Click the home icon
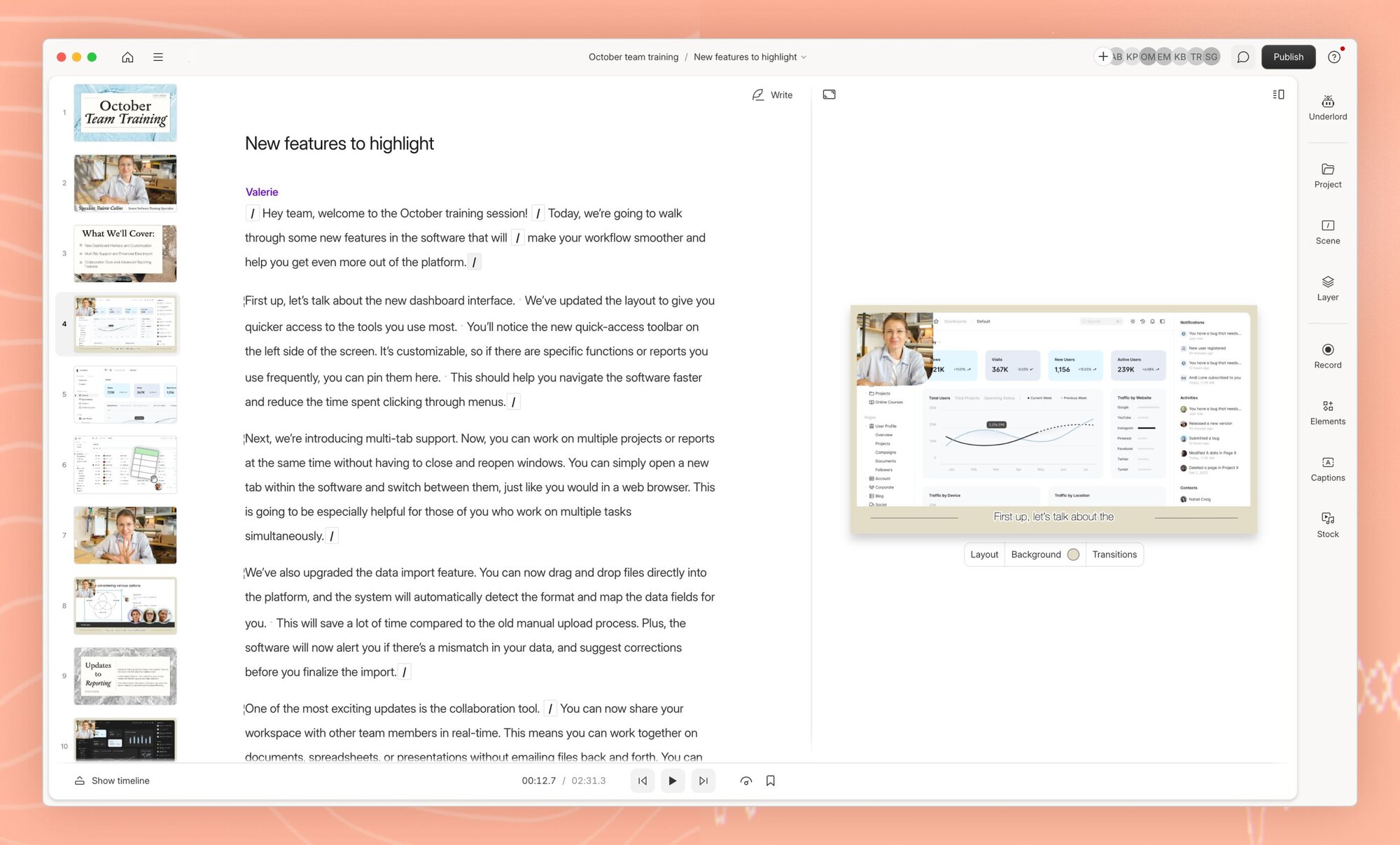 127,57
